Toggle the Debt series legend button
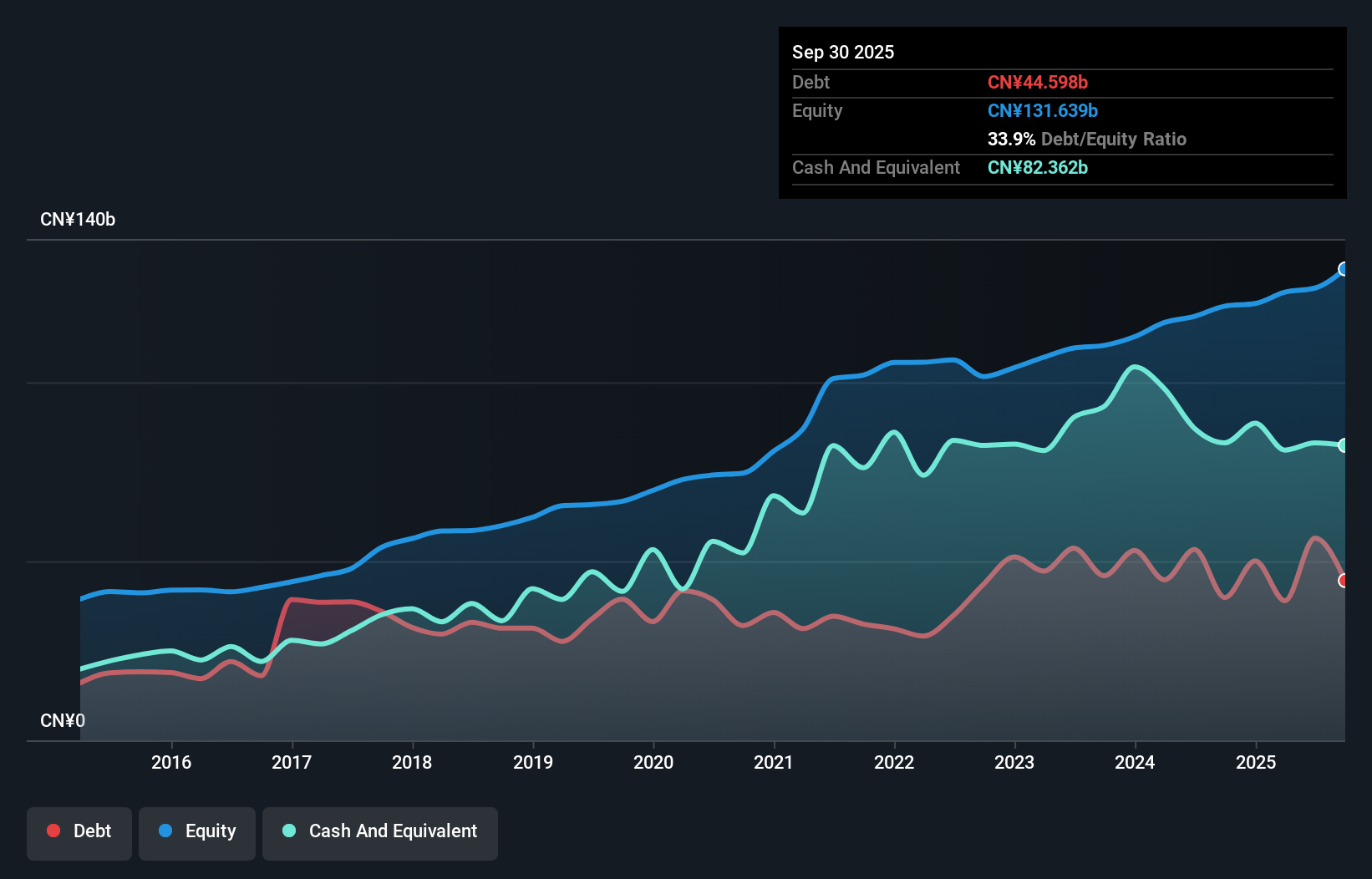 [x=79, y=833]
